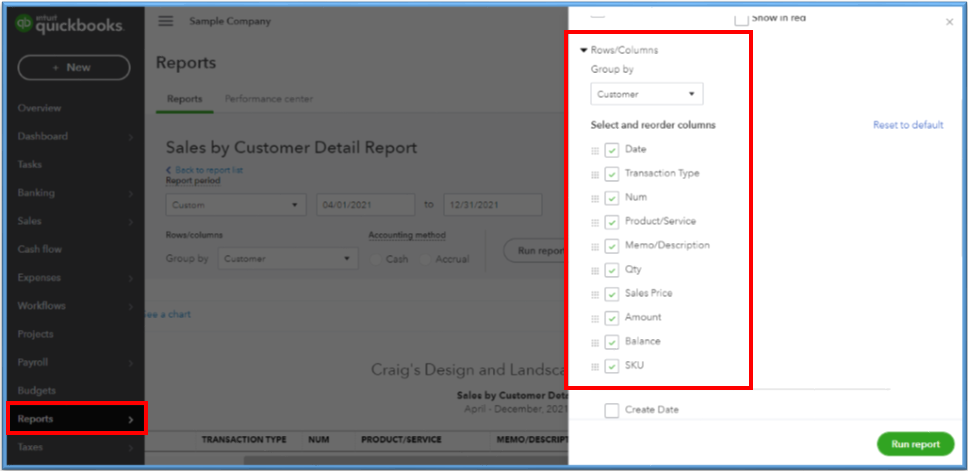
Task: Click the NUM column header
Action: click(319, 440)
